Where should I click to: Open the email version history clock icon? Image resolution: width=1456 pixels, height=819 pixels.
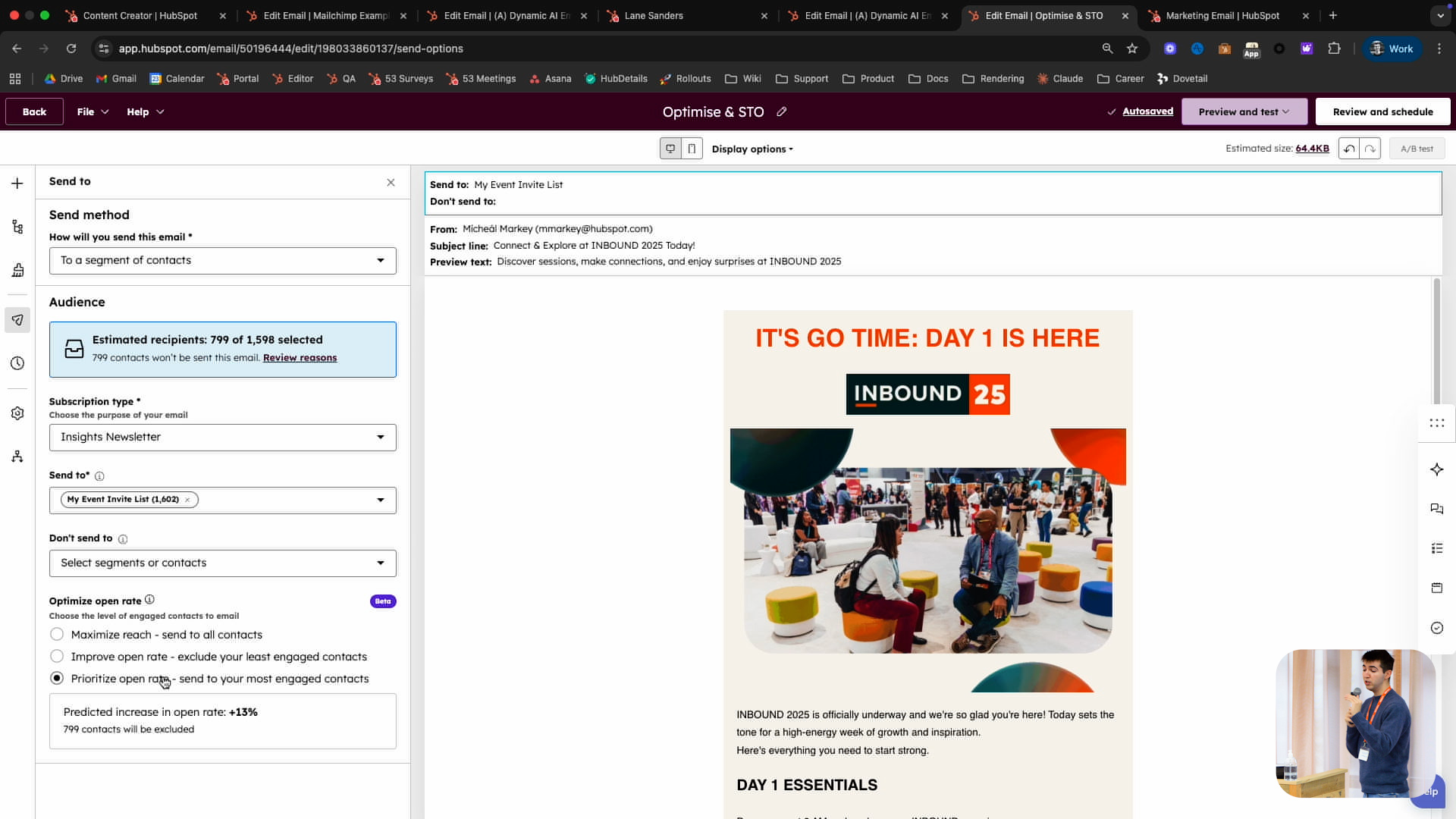coord(17,363)
